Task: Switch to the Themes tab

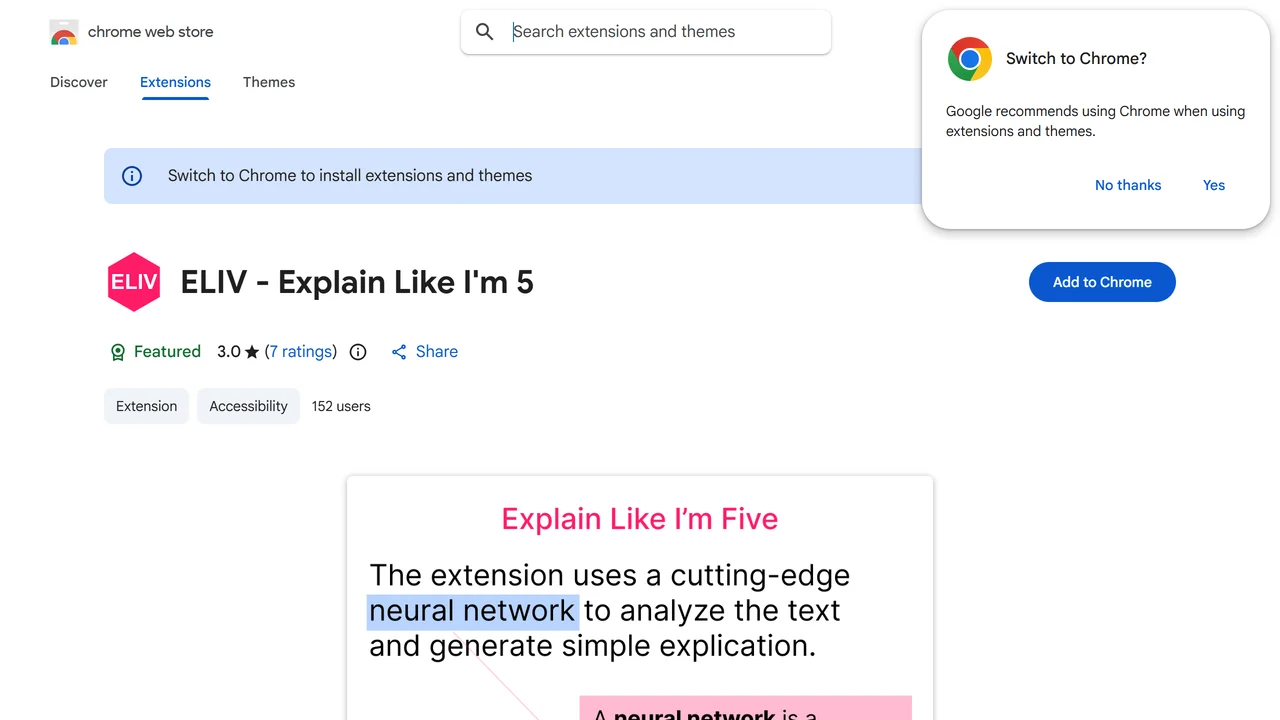Action: tap(269, 82)
